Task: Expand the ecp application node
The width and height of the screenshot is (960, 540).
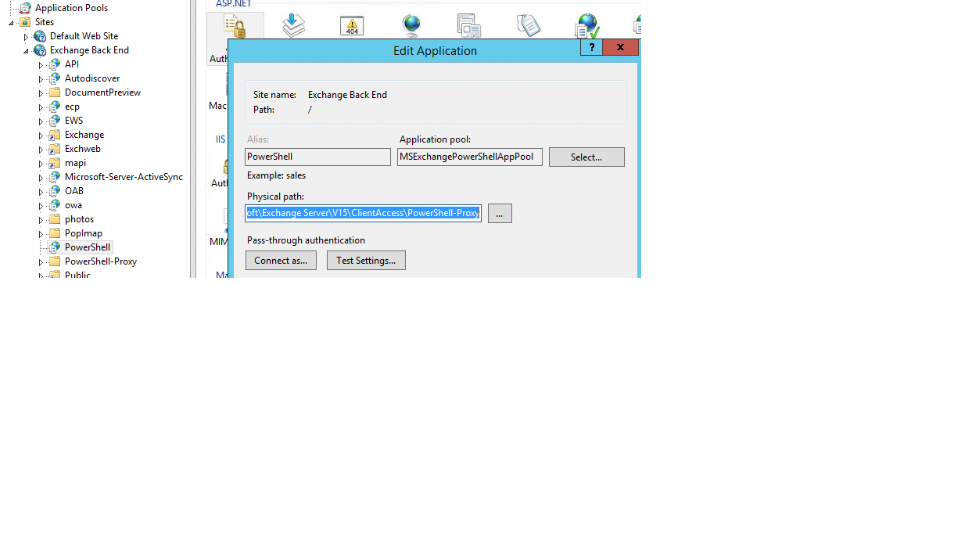Action: pyautogui.click(x=42, y=106)
